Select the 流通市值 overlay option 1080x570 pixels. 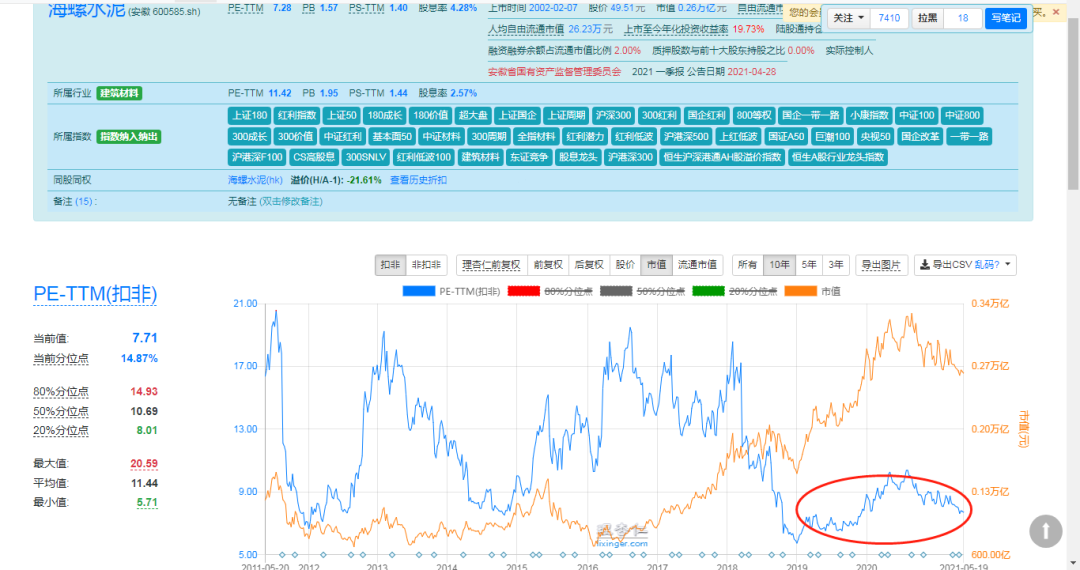[x=697, y=265]
